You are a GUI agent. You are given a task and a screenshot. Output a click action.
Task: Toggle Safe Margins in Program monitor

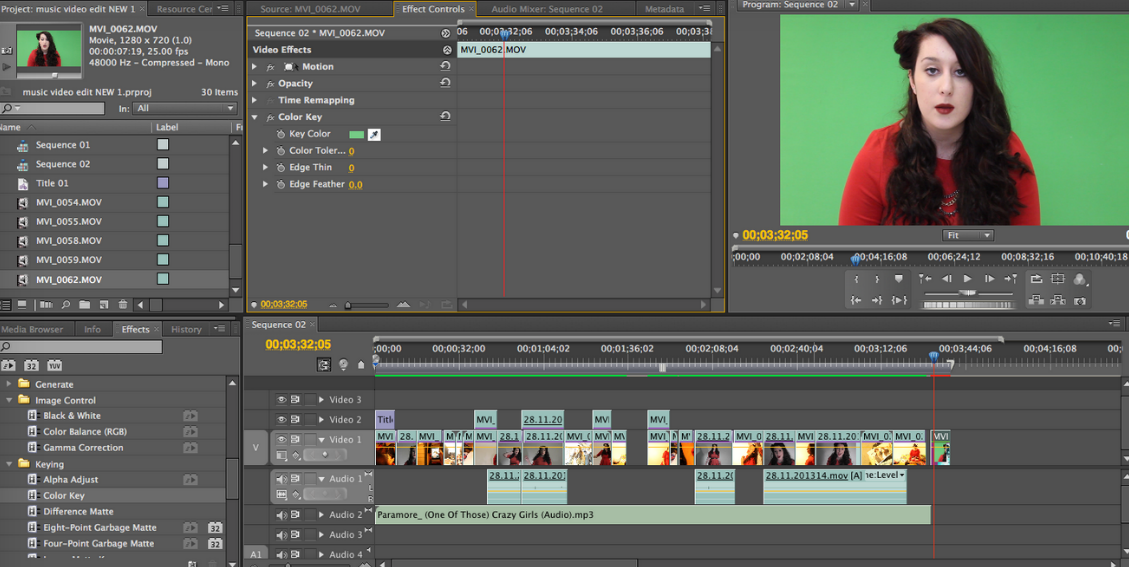tap(1058, 279)
